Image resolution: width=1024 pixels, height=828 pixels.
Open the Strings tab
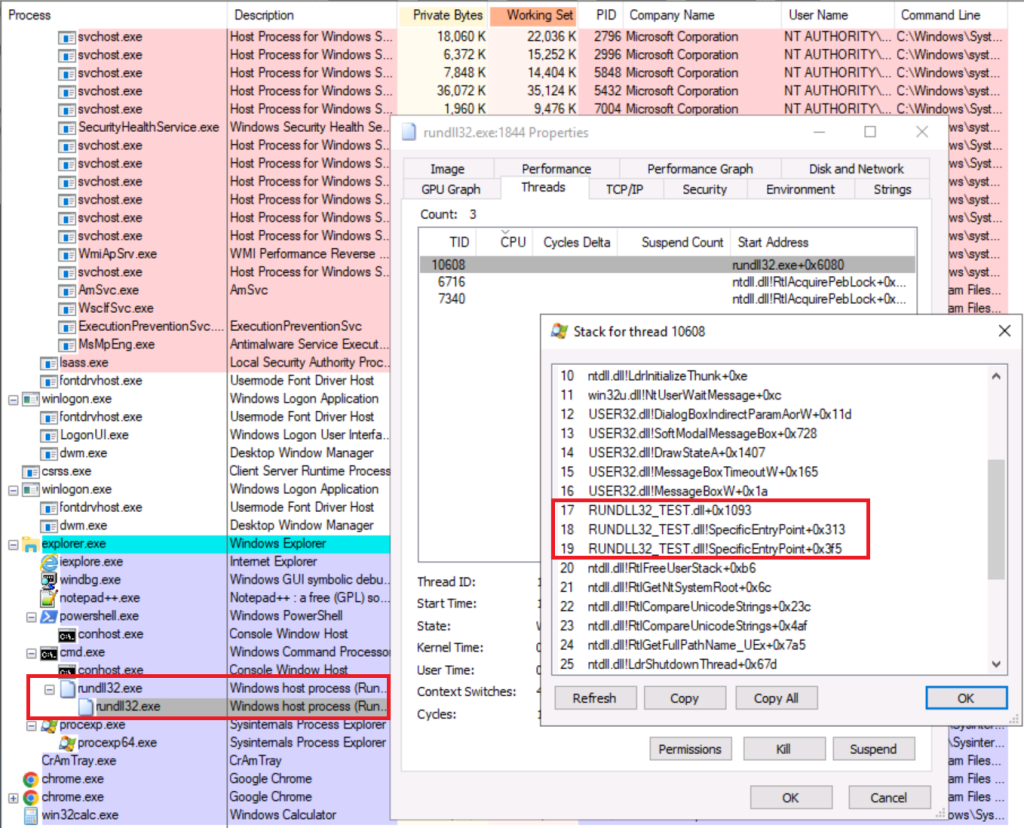[x=891, y=189]
